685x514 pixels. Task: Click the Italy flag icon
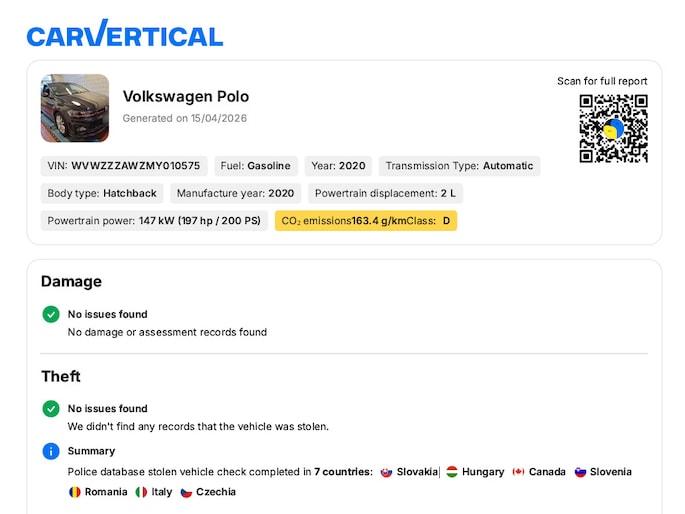pos(141,492)
